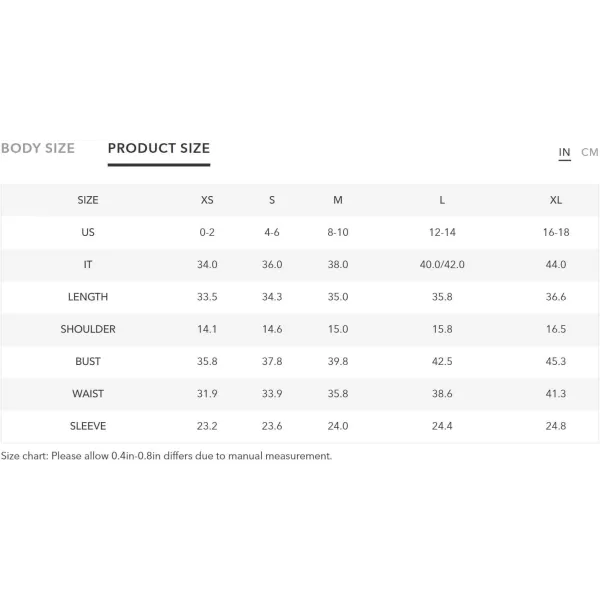Viewport: 600px width, 600px height.
Task: Select the S column header
Action: [x=272, y=200]
